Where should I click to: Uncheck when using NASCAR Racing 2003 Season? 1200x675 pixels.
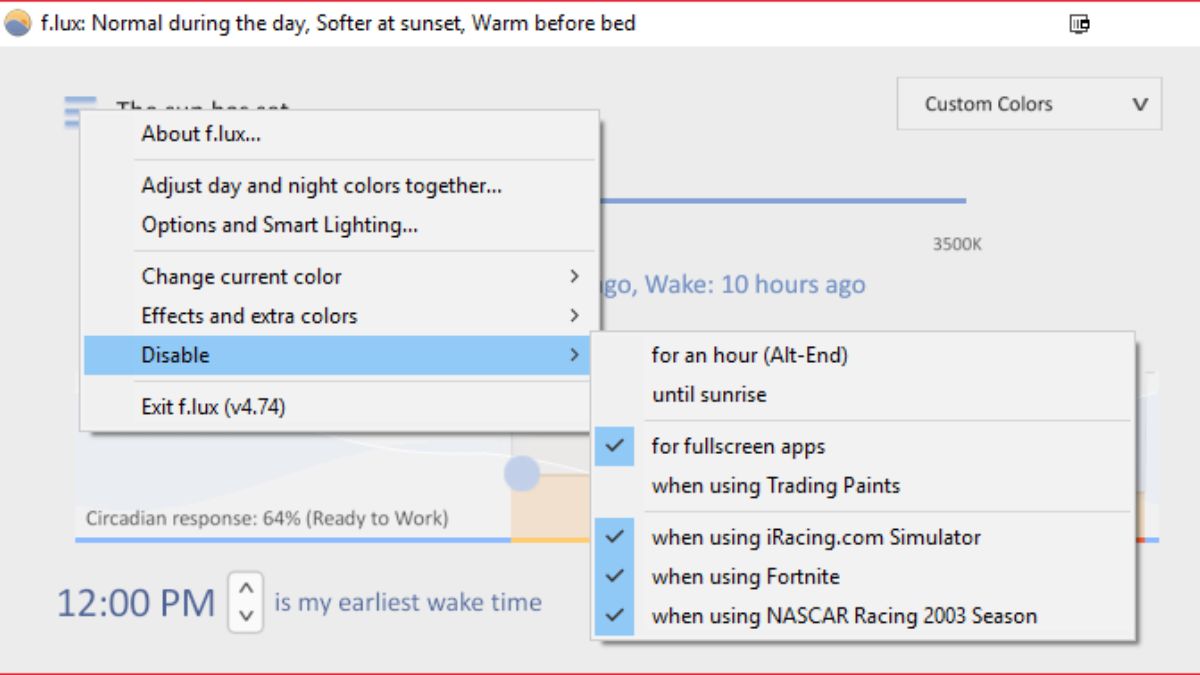[863, 616]
